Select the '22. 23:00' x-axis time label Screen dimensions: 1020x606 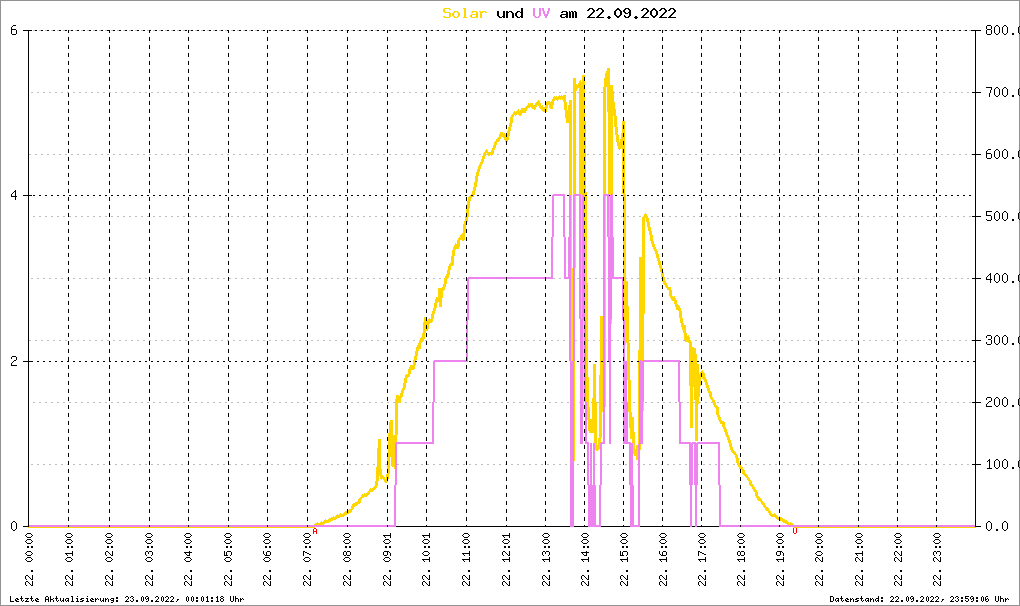pos(936,564)
